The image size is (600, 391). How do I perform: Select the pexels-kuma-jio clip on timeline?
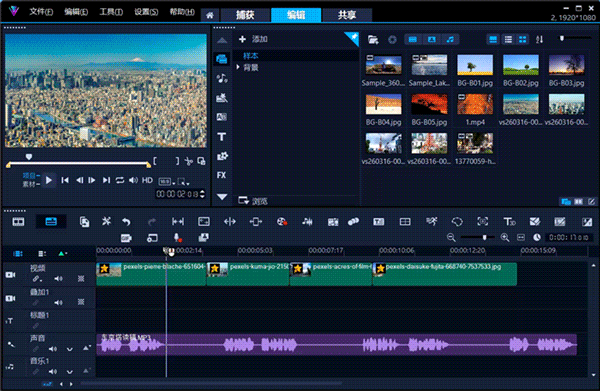click(x=248, y=274)
